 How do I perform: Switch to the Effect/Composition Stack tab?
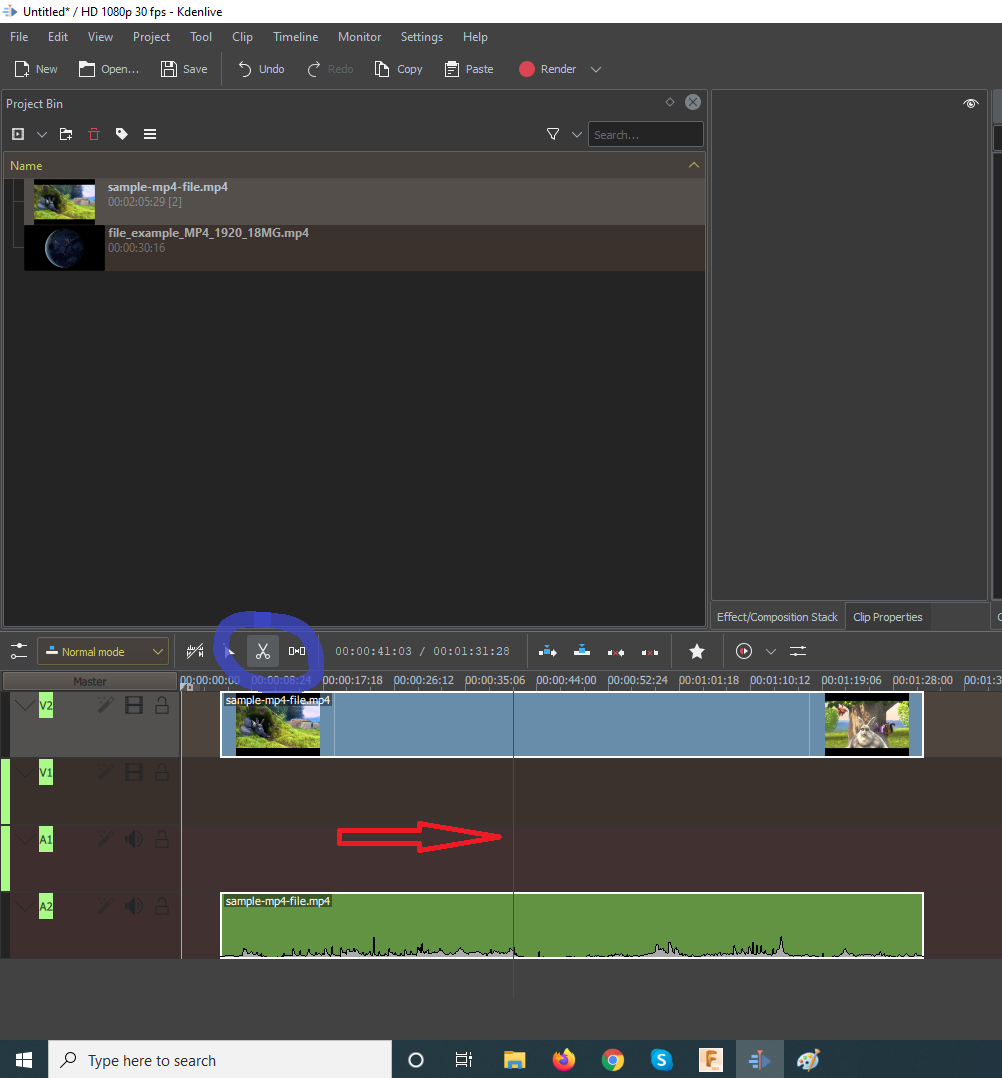click(x=777, y=617)
